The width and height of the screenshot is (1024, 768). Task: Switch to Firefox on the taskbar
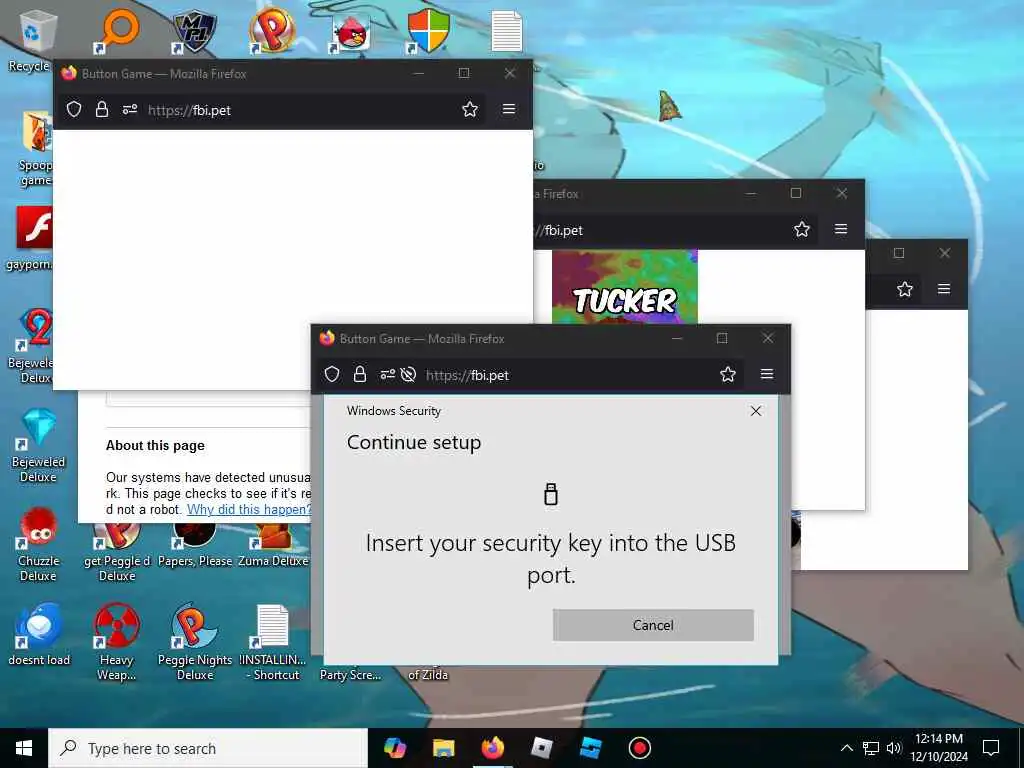tap(492, 748)
